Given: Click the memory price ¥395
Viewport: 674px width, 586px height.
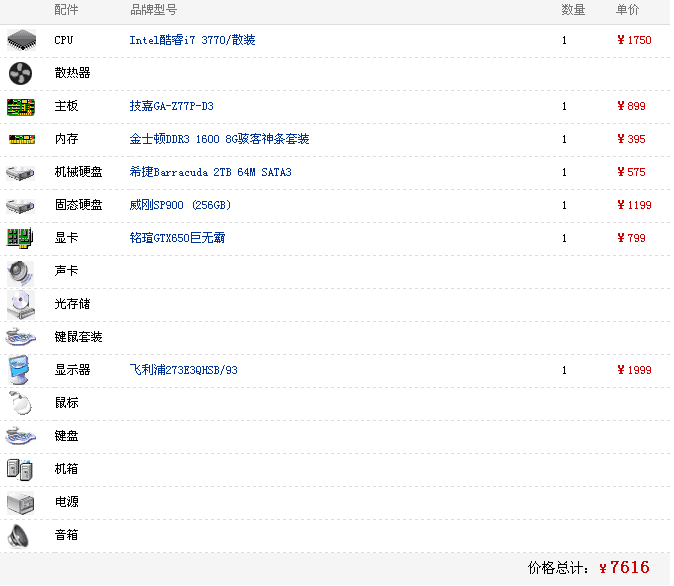Looking at the screenshot, I should (631, 139).
